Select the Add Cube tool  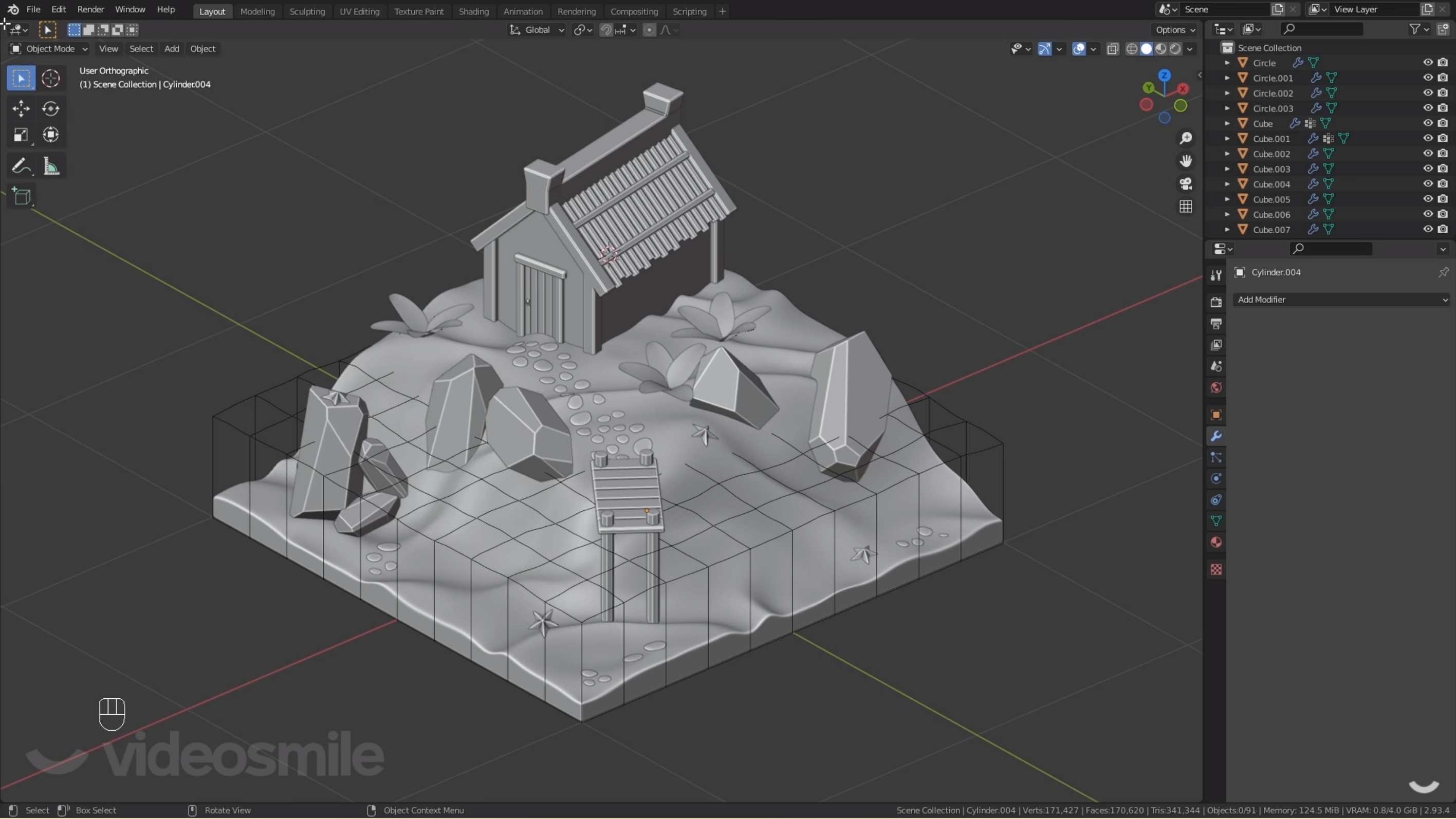tap(22, 196)
